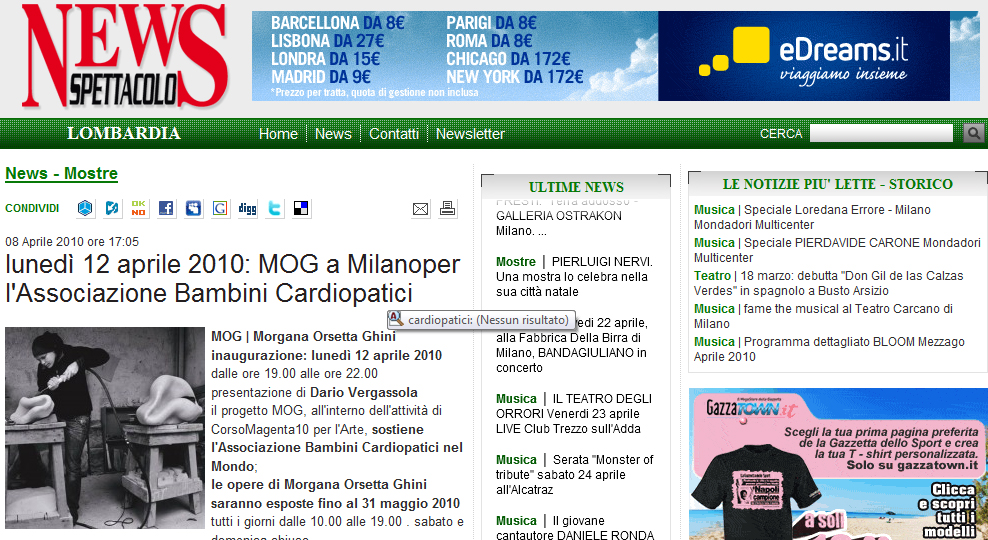Open the News menu item
This screenshot has height=540, width=988.
(333, 134)
